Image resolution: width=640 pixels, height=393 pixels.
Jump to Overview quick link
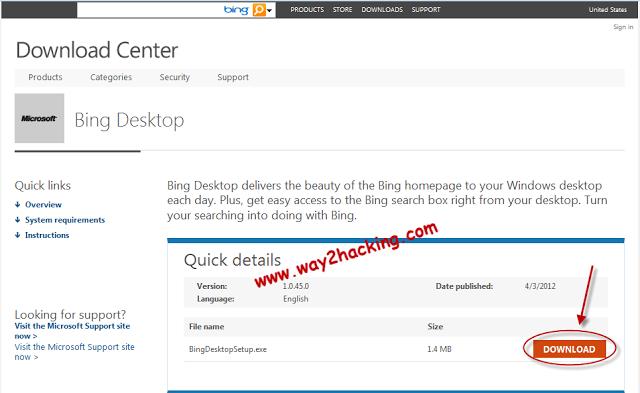click(x=43, y=204)
